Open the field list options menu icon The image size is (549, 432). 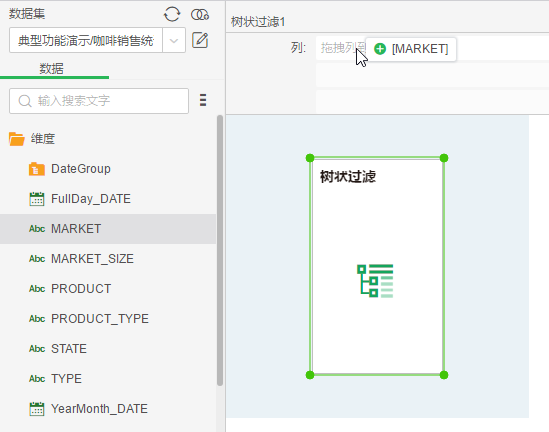pos(203,100)
